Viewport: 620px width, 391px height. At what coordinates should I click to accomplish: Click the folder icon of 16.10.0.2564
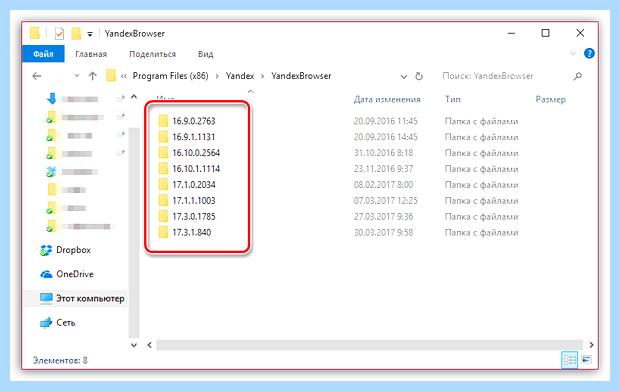click(x=163, y=153)
